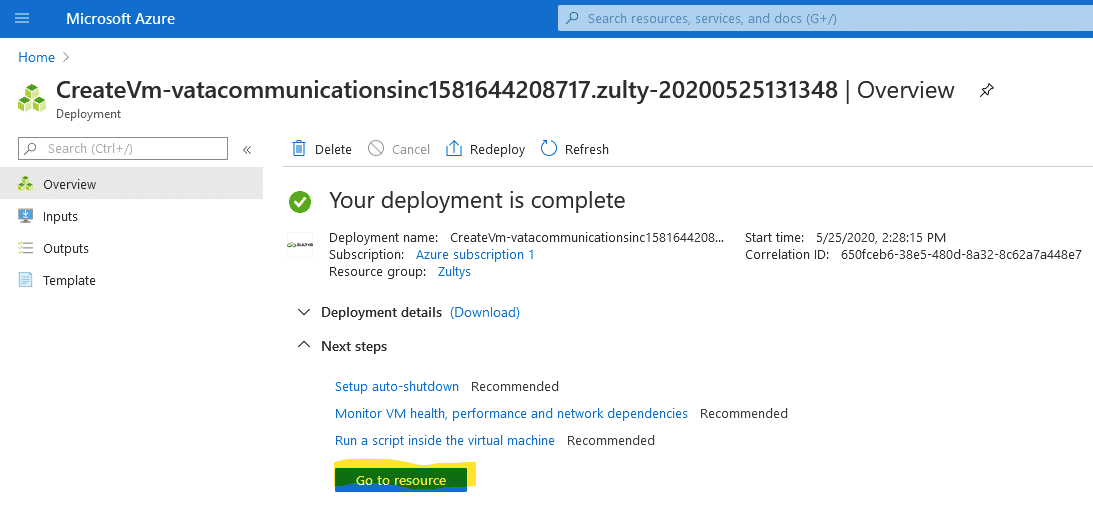This screenshot has height=519, width=1093.
Task: Click the sidebar Search (Ctrl+/) field
Action: point(123,148)
